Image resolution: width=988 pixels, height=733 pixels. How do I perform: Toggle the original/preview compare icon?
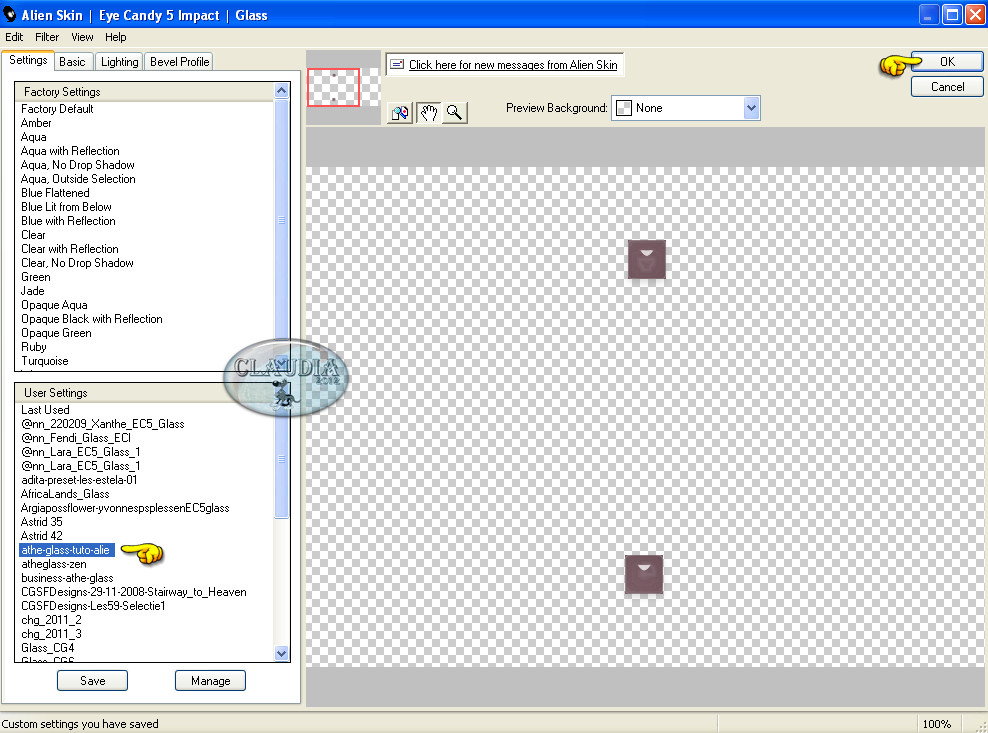coord(399,113)
